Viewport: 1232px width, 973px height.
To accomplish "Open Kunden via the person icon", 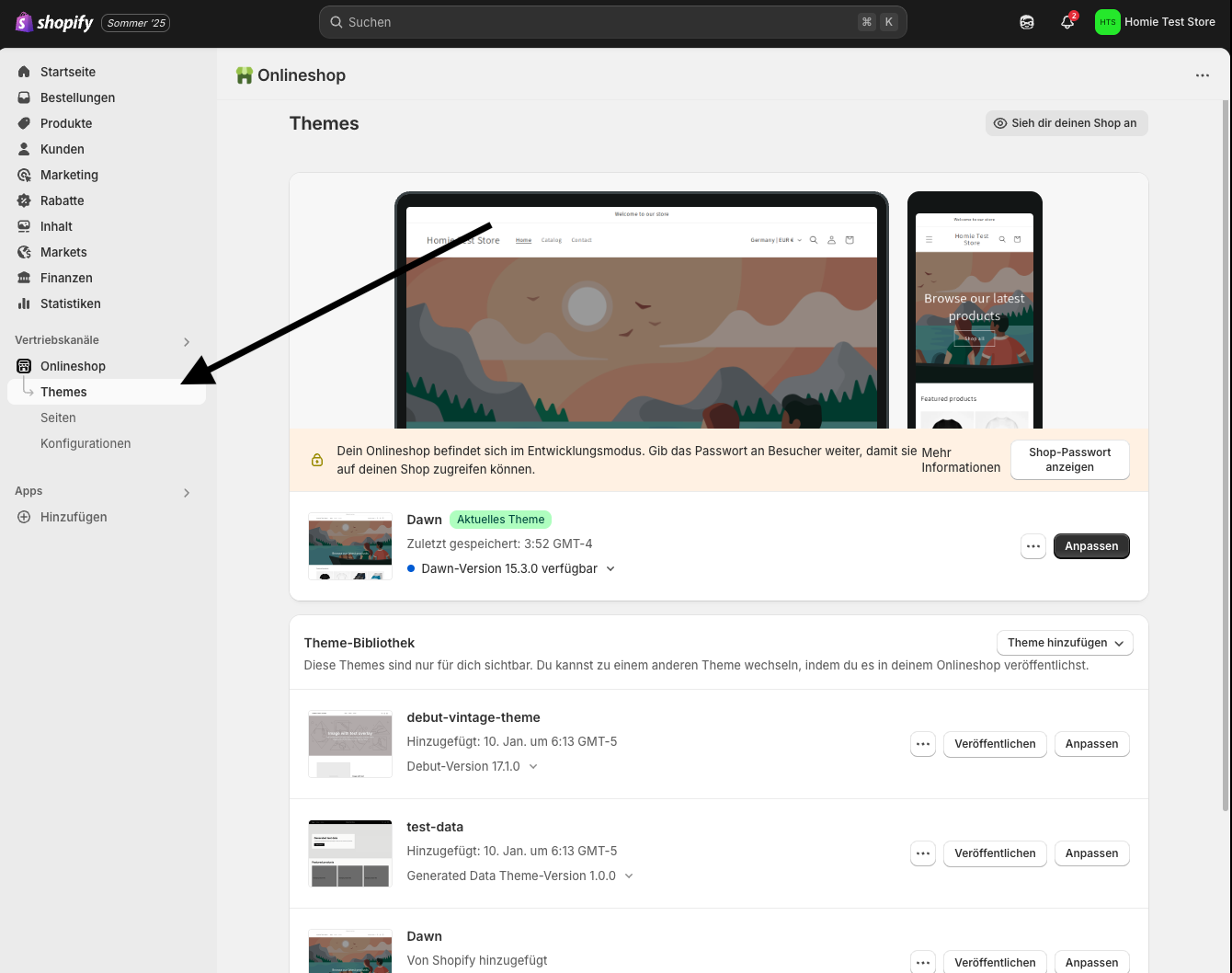I will 23,149.
